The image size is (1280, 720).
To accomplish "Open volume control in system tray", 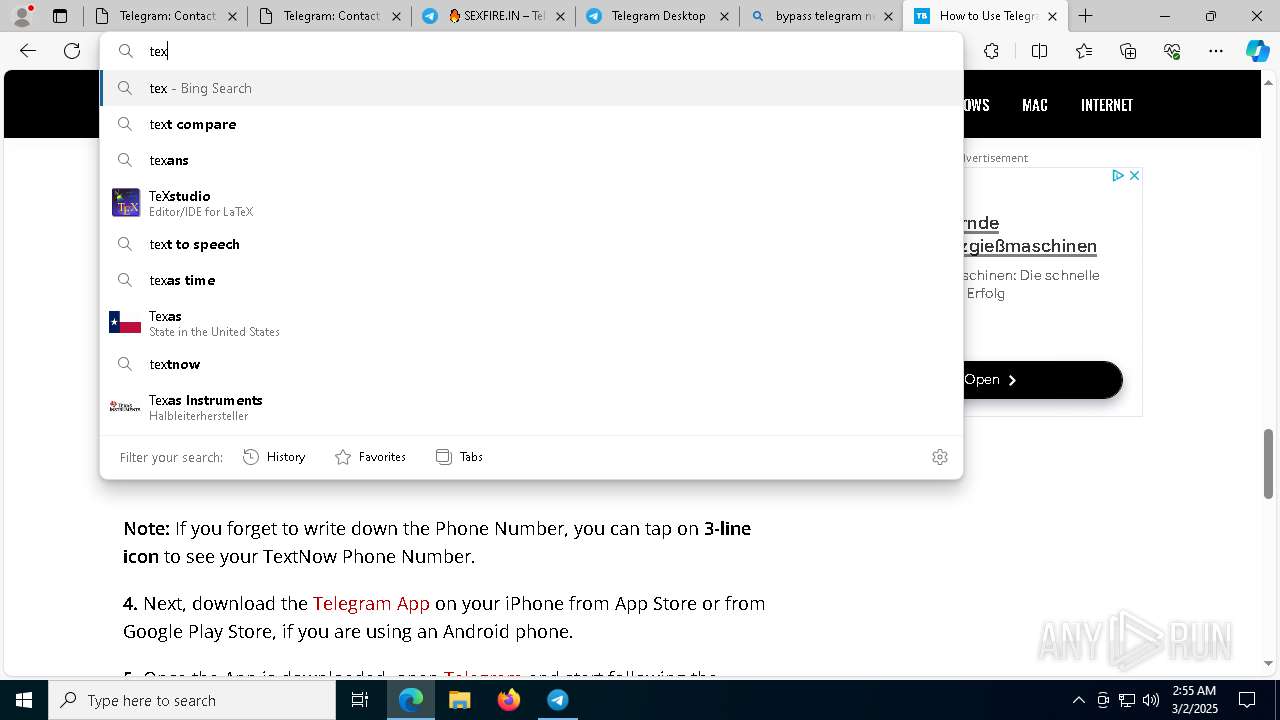I will click(x=1151, y=700).
